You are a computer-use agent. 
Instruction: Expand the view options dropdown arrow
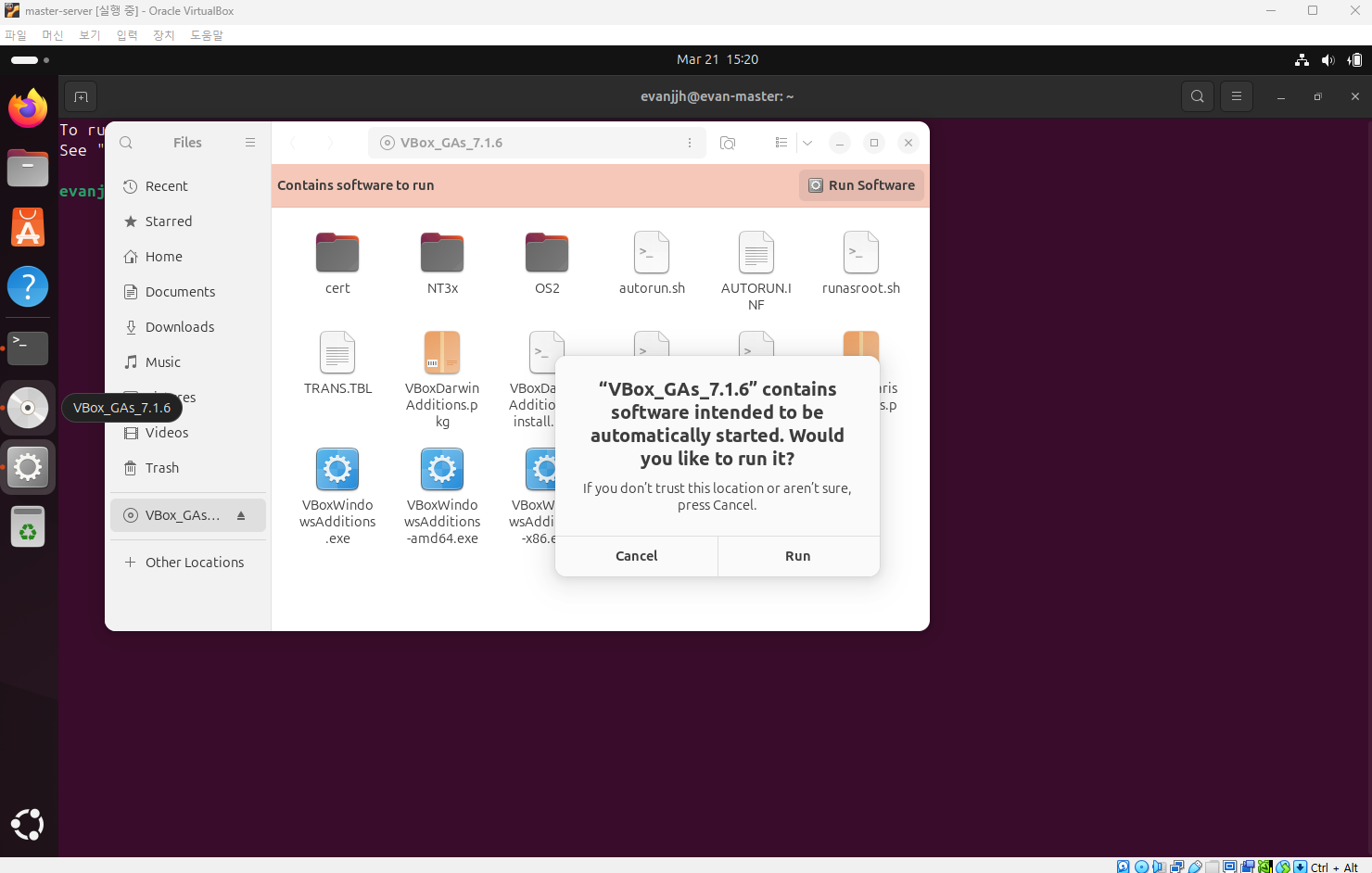(807, 143)
